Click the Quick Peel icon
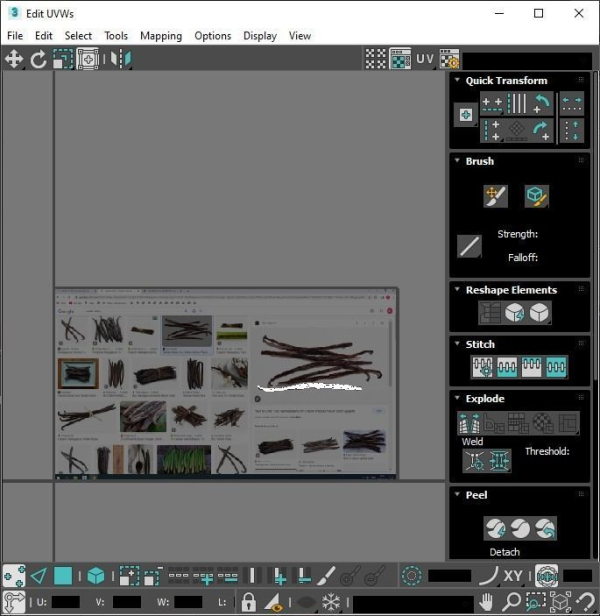Image resolution: width=600 pixels, height=616 pixels. [x=495, y=528]
